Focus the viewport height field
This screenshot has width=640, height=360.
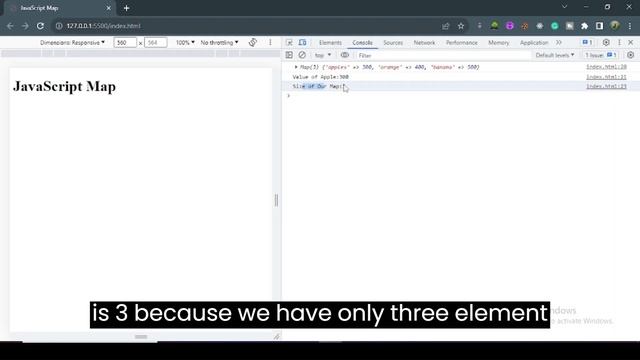(x=156, y=42)
